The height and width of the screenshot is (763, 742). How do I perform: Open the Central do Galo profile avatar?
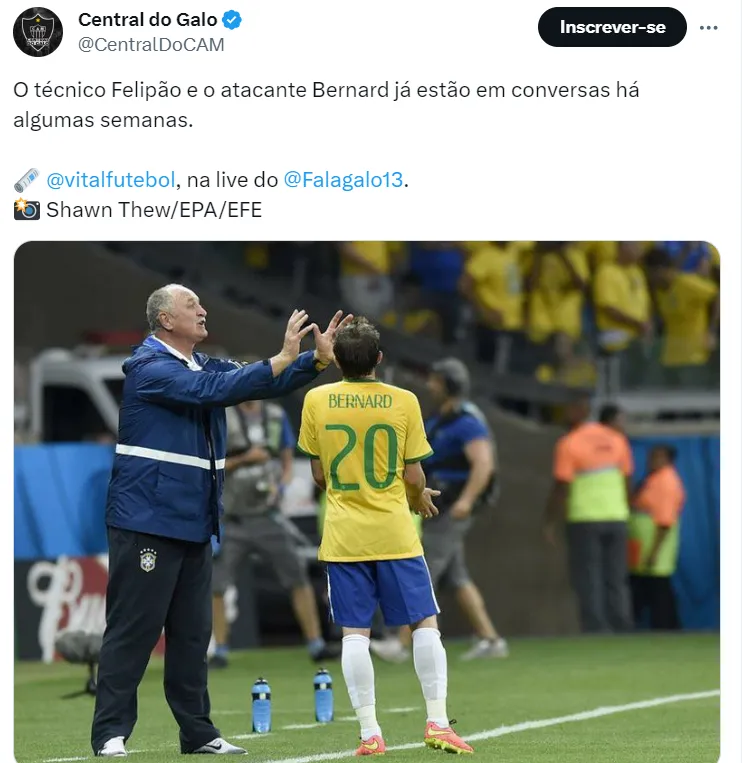point(37,32)
